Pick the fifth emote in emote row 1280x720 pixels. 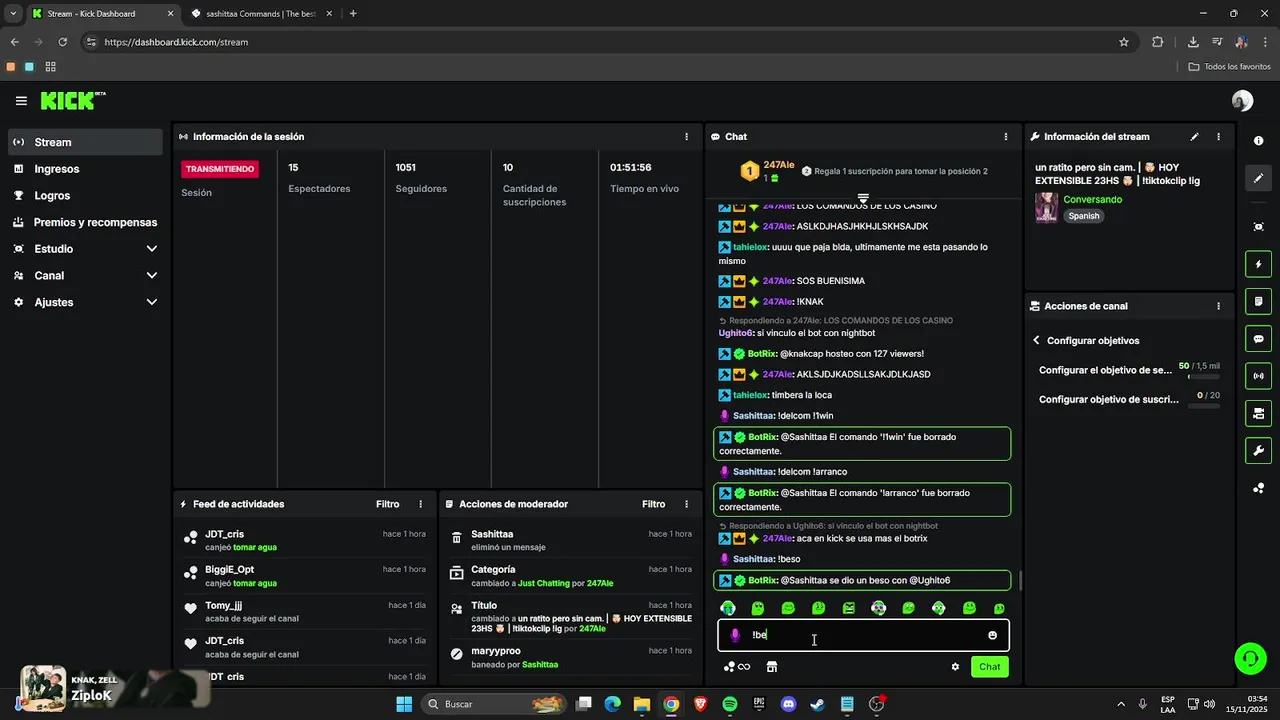coord(848,608)
